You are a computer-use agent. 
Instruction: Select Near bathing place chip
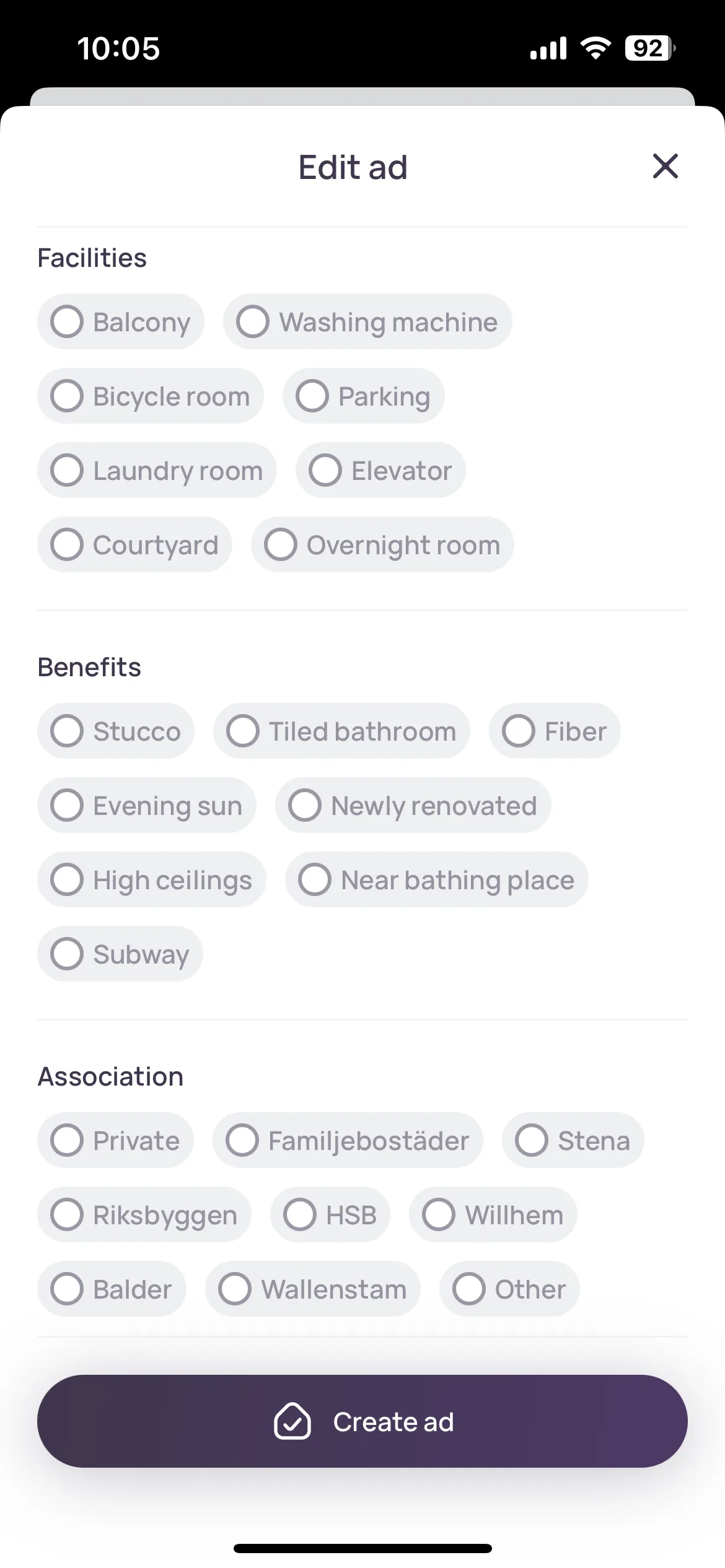point(437,879)
